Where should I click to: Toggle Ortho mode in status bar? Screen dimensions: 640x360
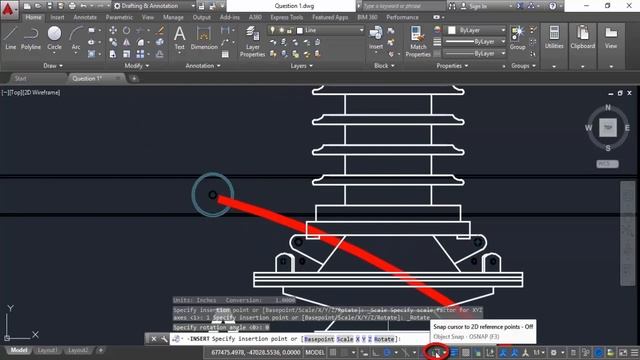point(375,352)
